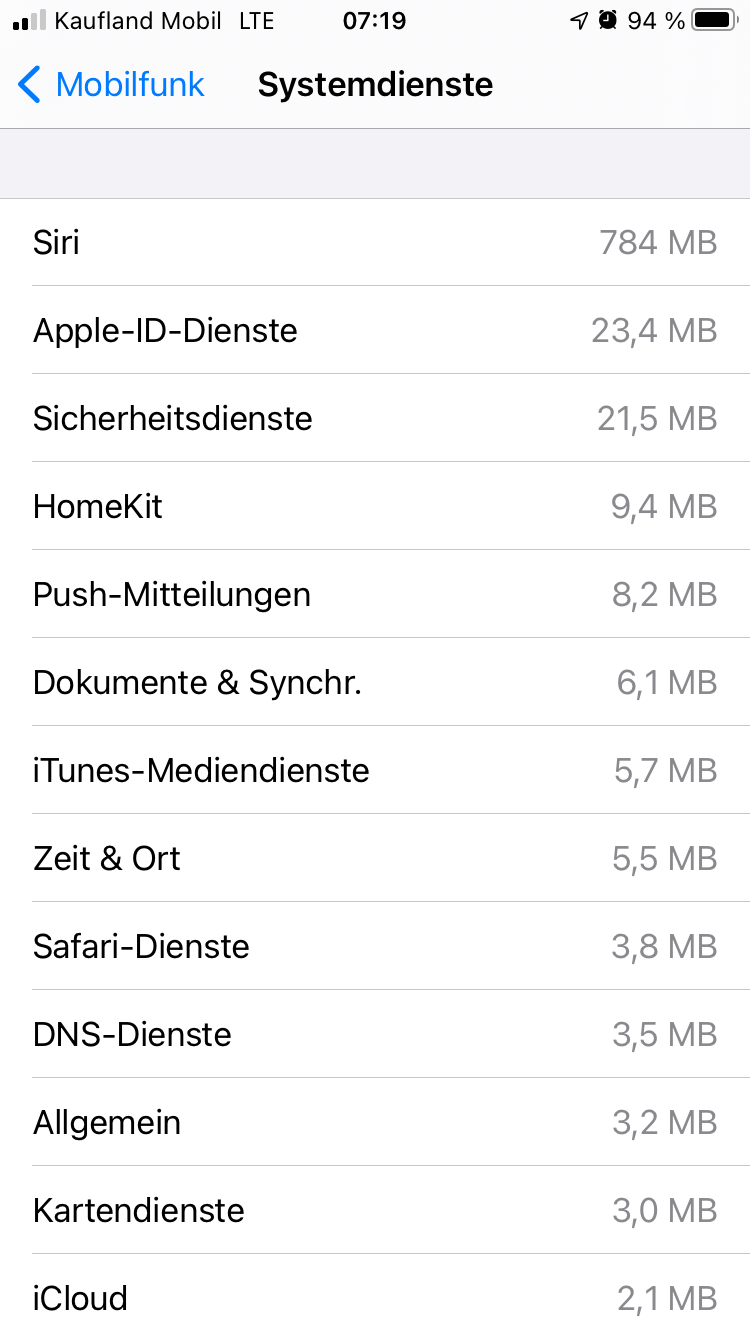The width and height of the screenshot is (750, 1334).
Task: Select Push-Mitteilungen in the list
Action: tap(375, 594)
